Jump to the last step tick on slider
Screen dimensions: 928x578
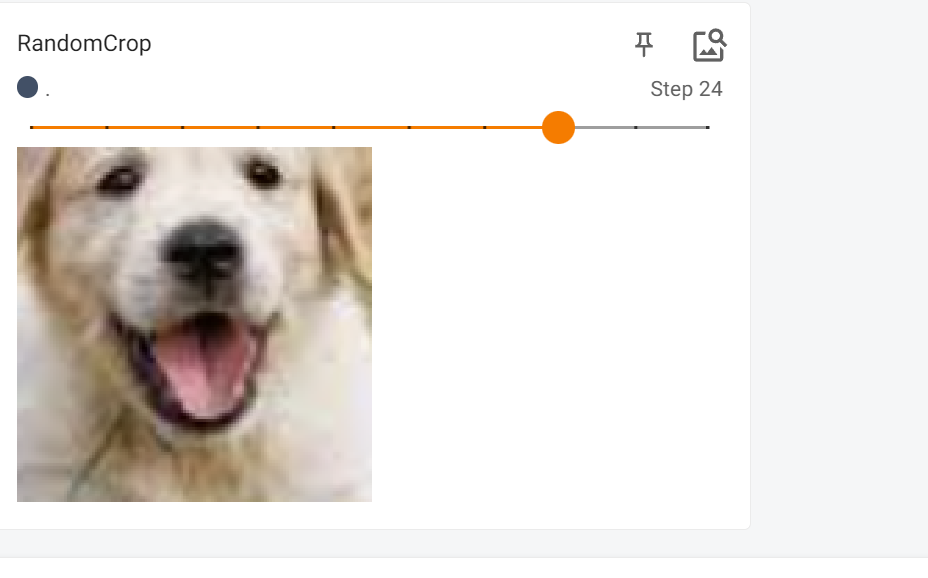707,127
